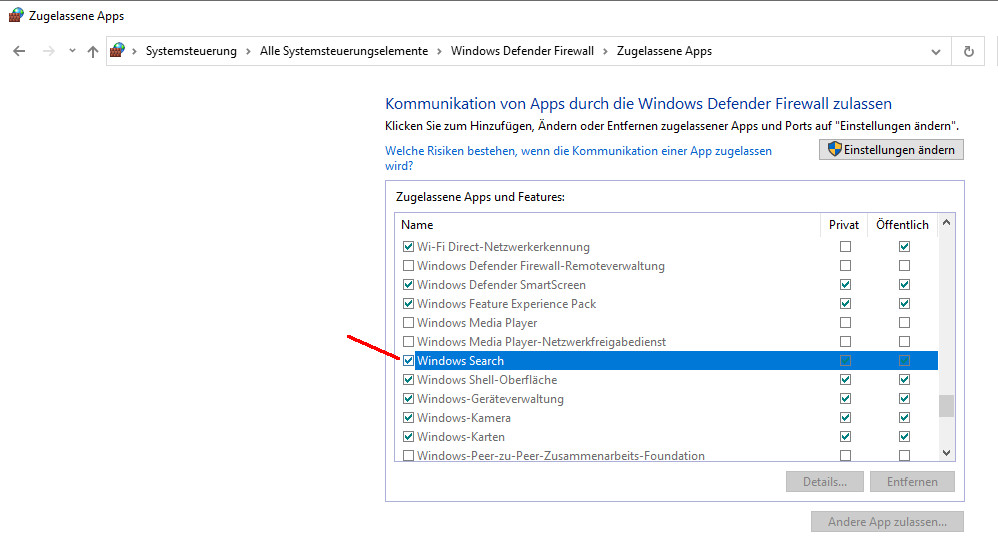The width and height of the screenshot is (998, 555).
Task: Toggle Öffentlich checkbox for Windows-Kamera
Action: pyautogui.click(x=904, y=418)
